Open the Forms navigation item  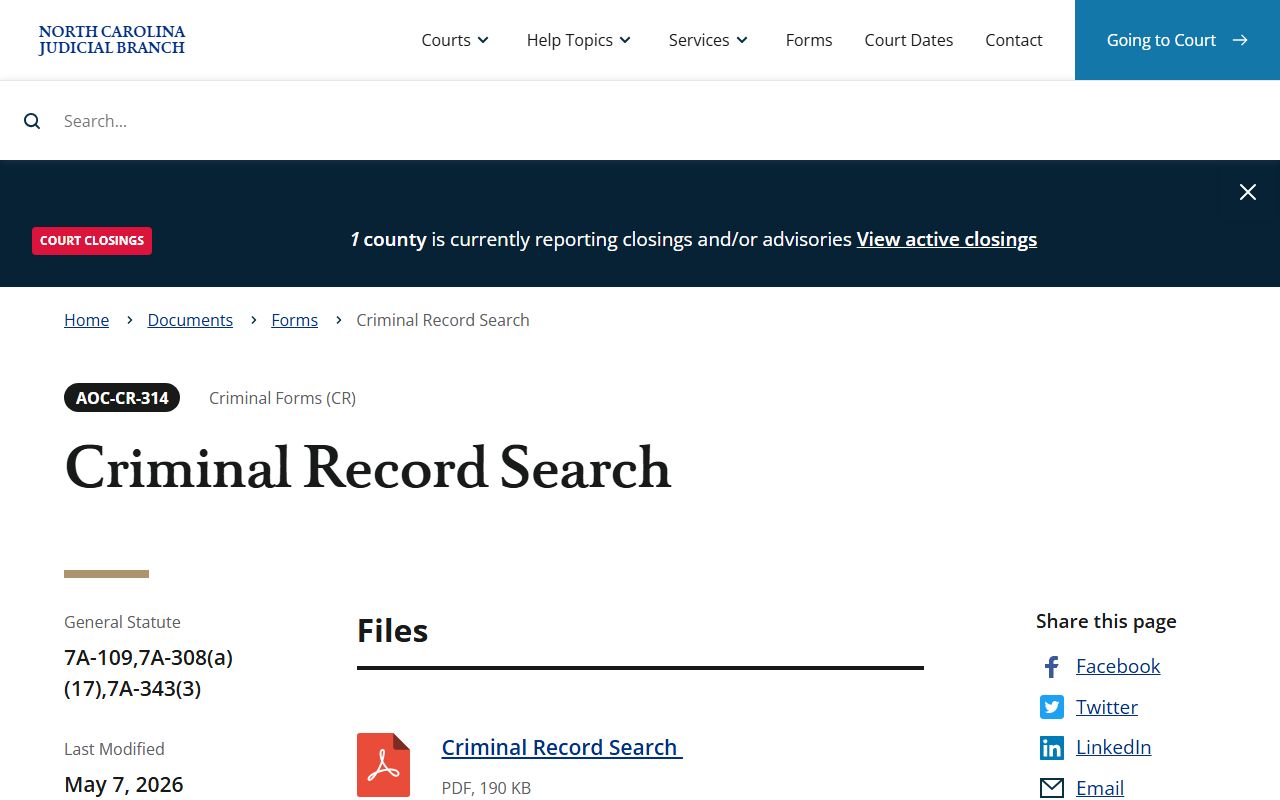[x=809, y=40]
